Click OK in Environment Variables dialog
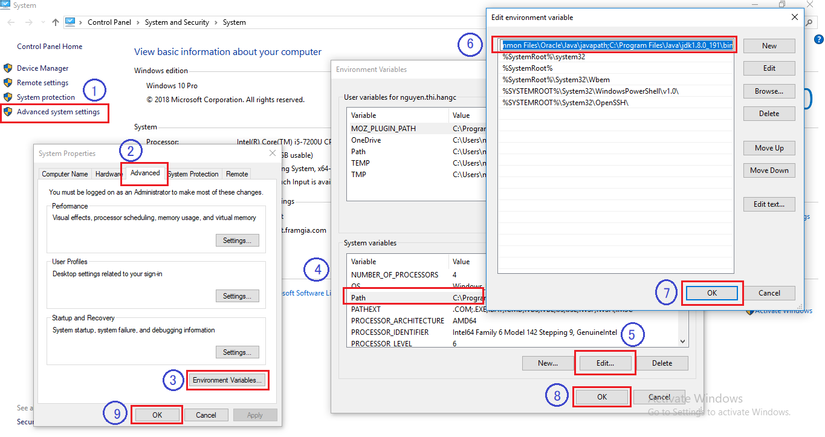Image resolution: width=825 pixels, height=437 pixels. [602, 397]
